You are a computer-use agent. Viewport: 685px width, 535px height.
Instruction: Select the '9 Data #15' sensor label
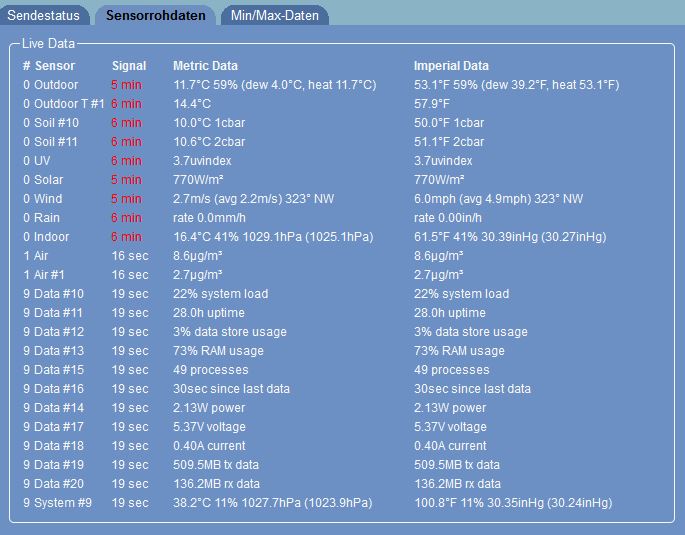pyautogui.click(x=53, y=370)
